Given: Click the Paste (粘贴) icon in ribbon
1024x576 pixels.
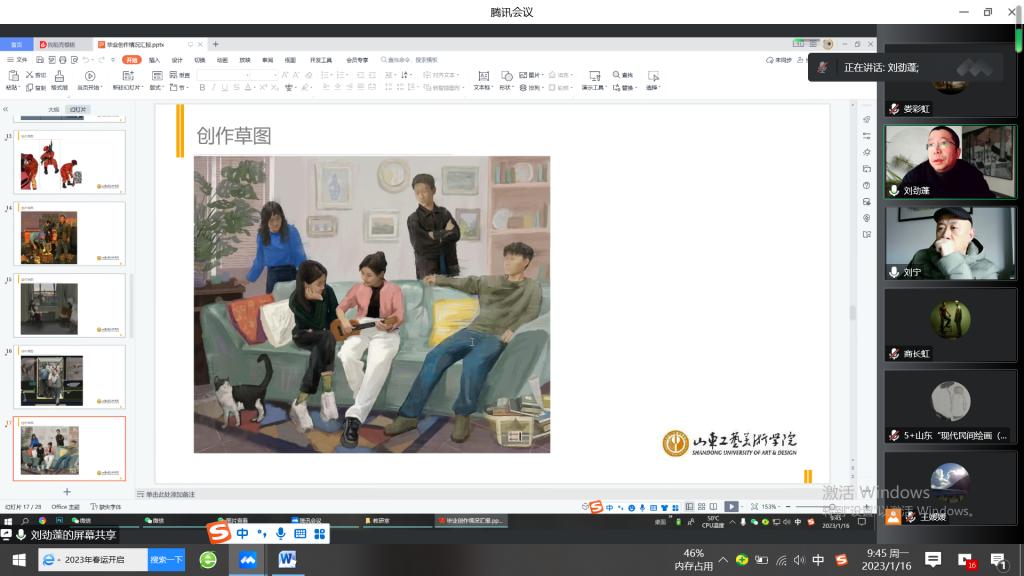Looking at the screenshot, I should click(12, 76).
